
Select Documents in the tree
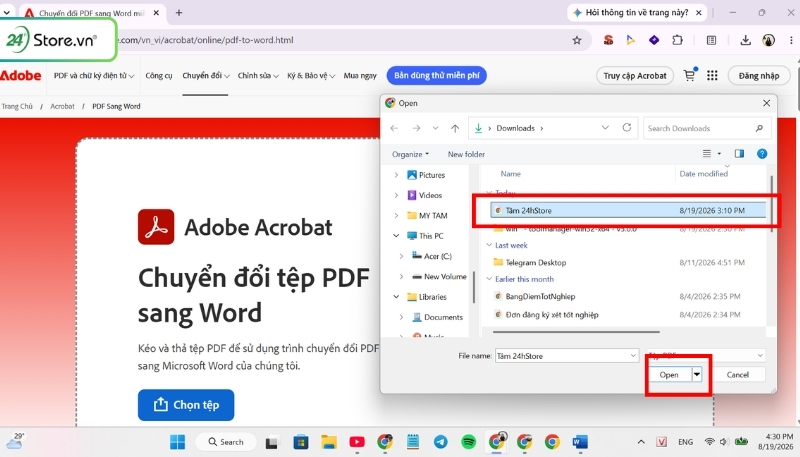tap(443, 317)
